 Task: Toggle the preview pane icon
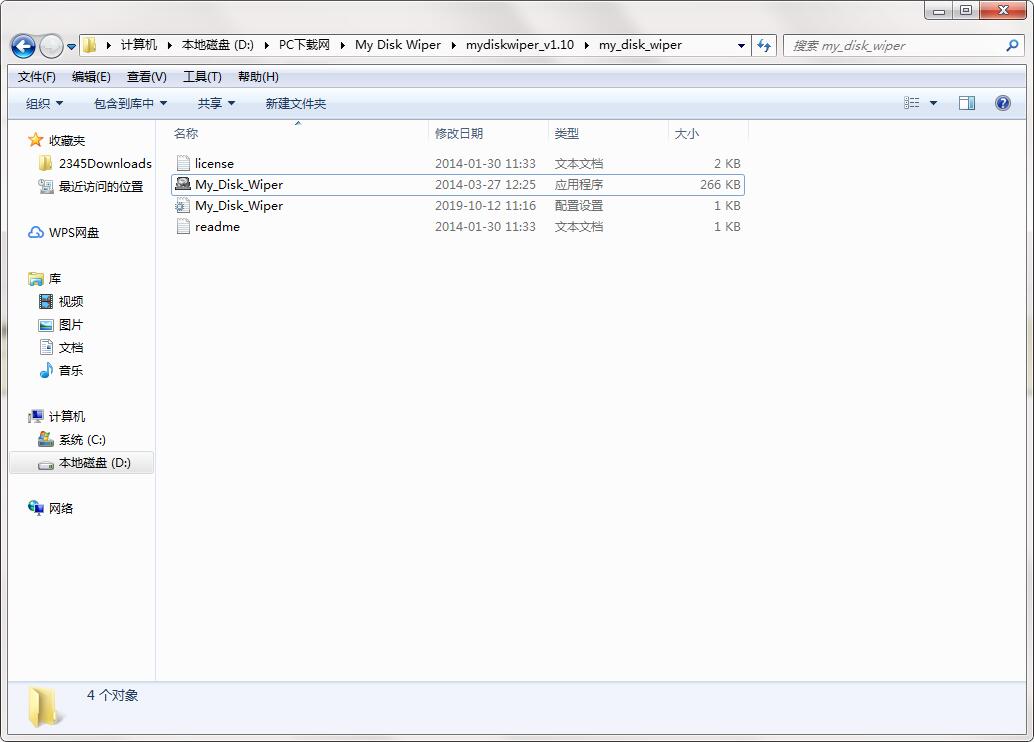tap(967, 103)
